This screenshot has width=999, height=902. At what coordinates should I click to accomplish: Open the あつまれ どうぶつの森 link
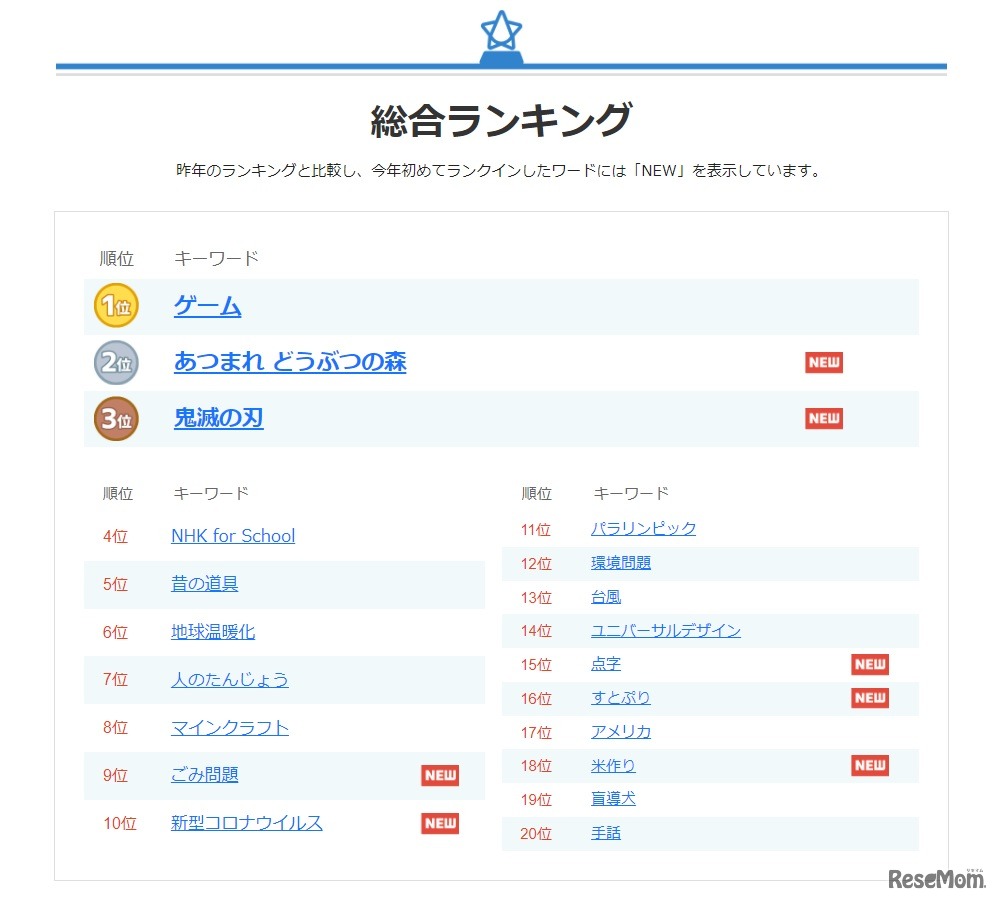coord(290,362)
